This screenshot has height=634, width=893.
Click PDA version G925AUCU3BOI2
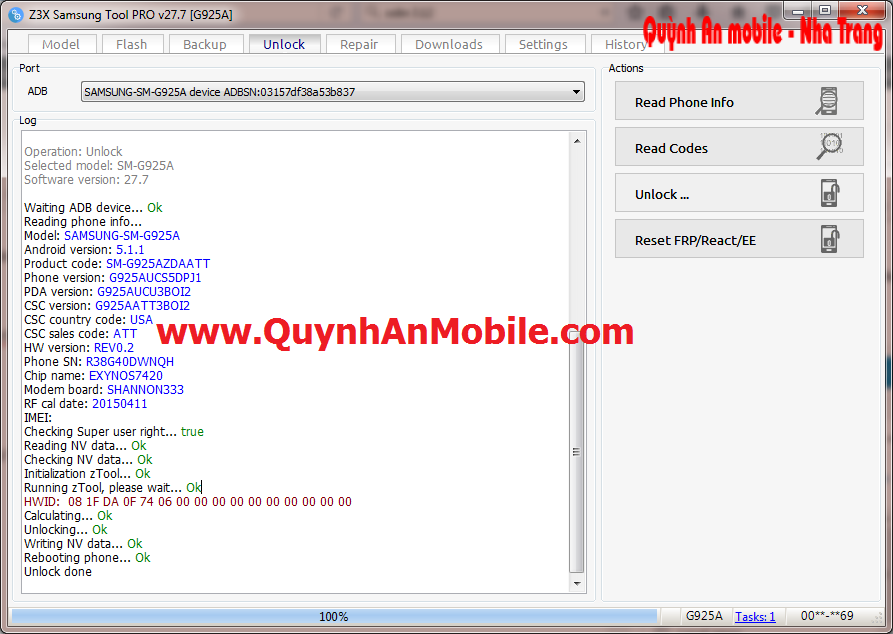click(144, 292)
